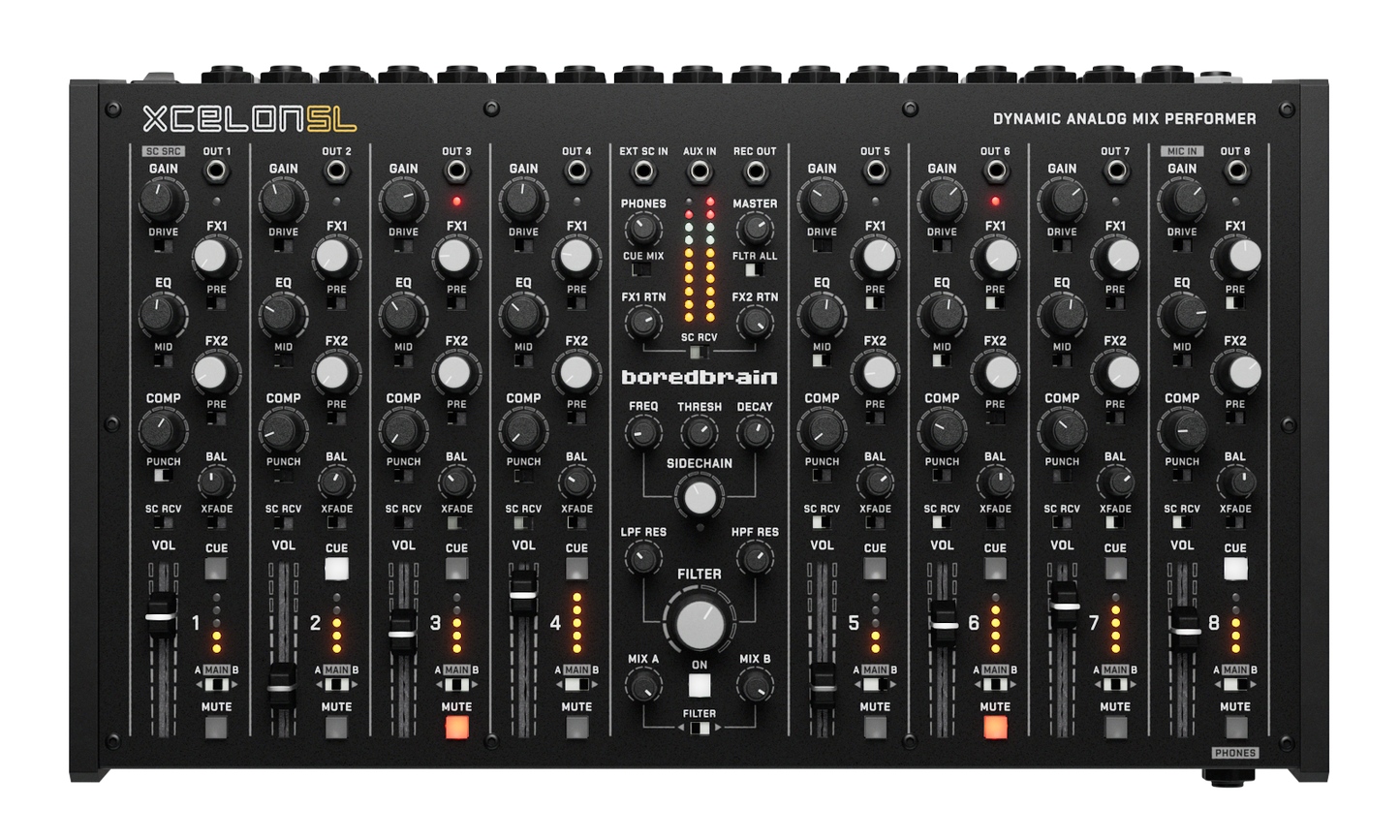Click the EXT SC IN jack
This screenshot has width=1400, height=840.
[643, 172]
